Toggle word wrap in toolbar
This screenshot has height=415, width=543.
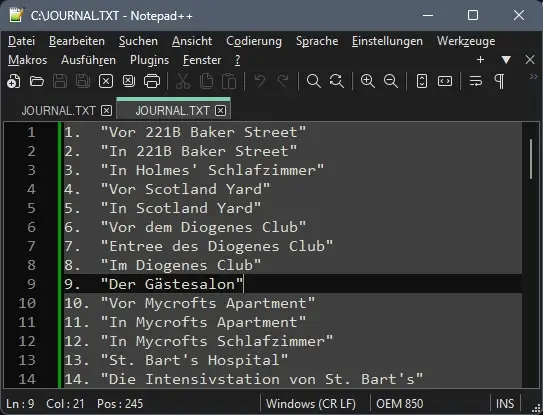476,81
